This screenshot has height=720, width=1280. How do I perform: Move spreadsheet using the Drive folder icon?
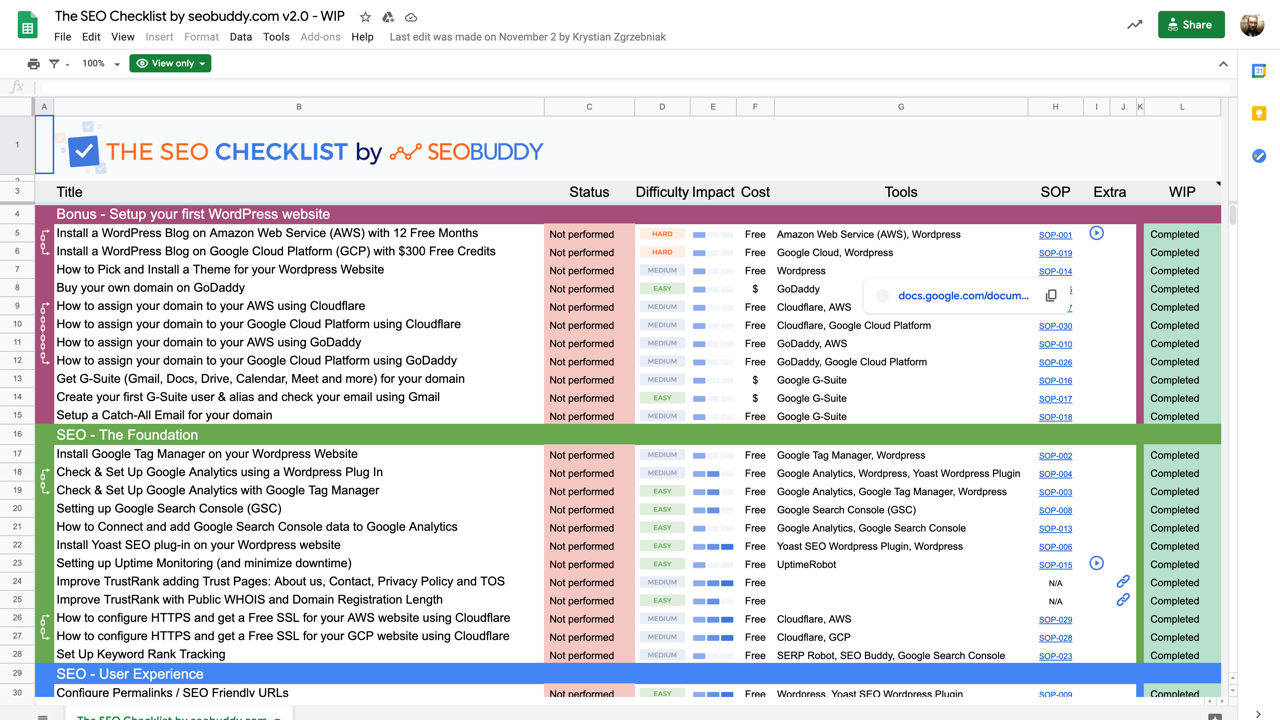click(386, 17)
